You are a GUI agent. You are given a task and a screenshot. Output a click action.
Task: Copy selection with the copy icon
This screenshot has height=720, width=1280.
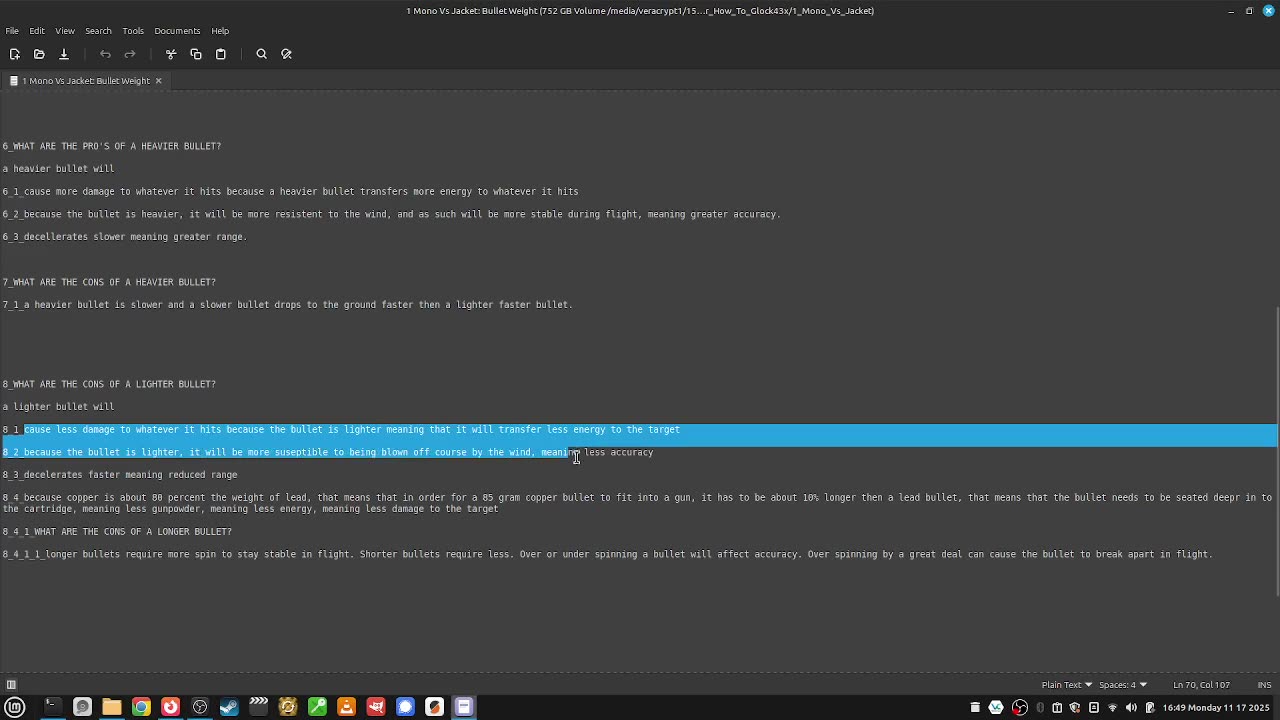click(196, 54)
